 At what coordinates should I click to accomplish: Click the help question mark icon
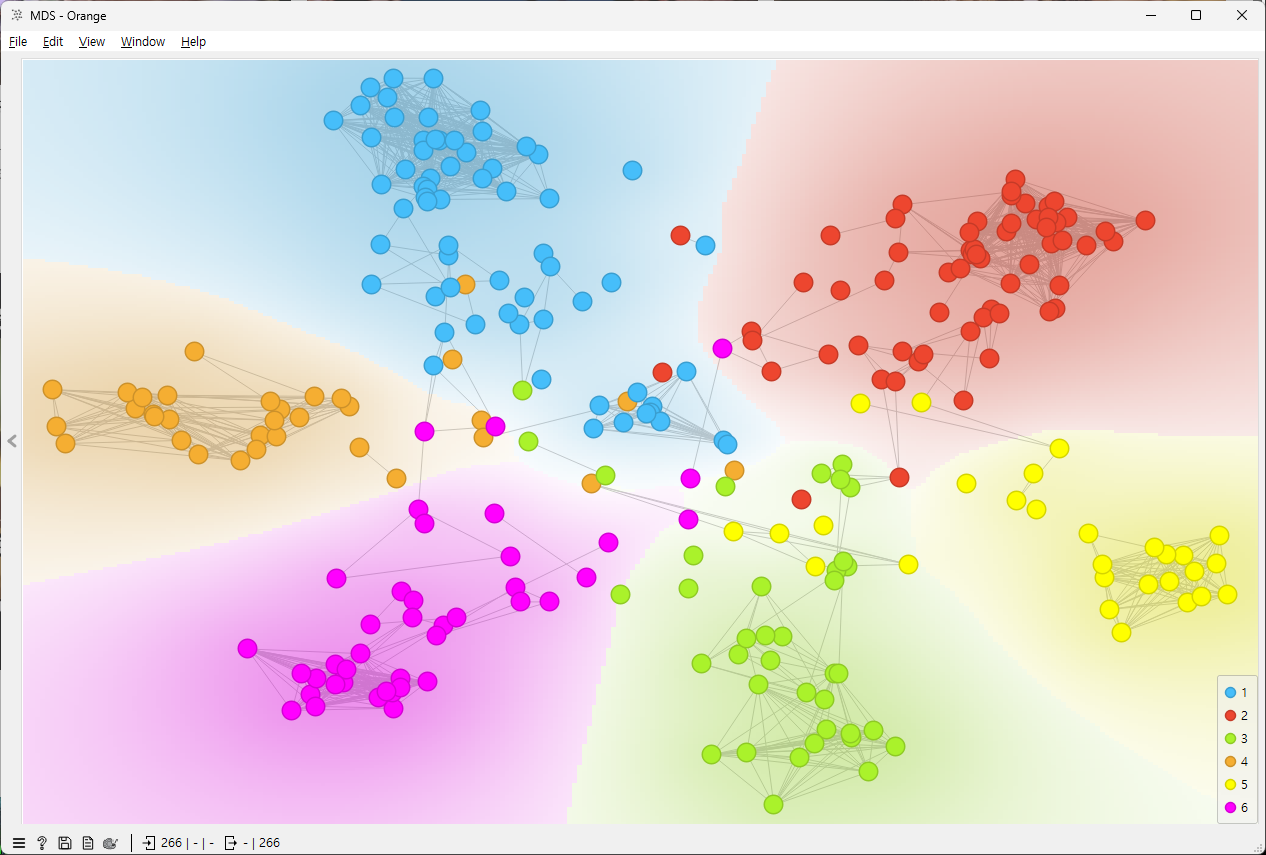pyautogui.click(x=42, y=843)
